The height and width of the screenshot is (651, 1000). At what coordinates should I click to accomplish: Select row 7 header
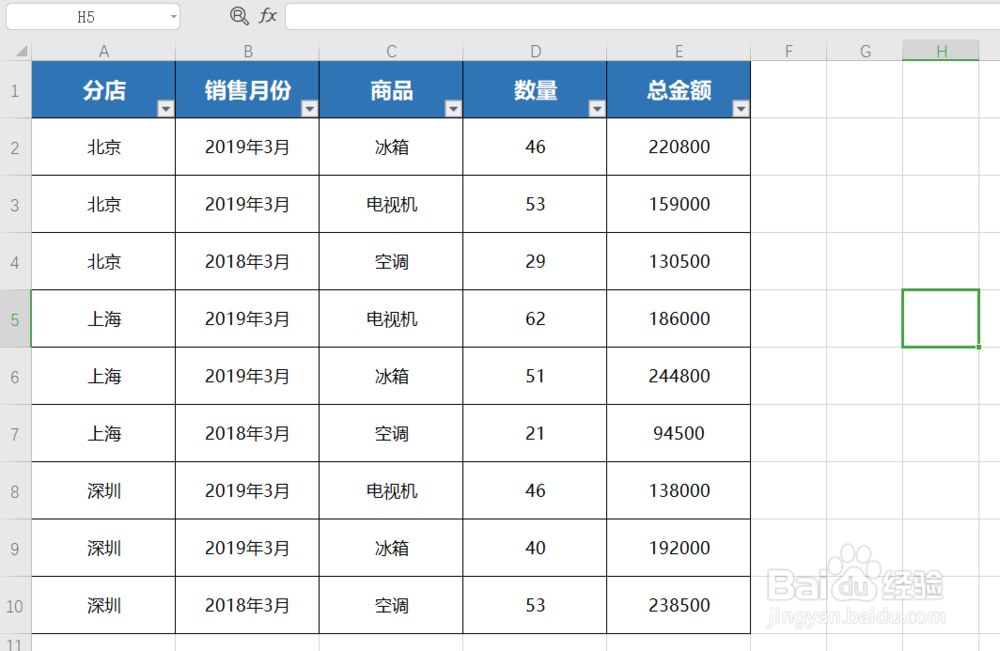coord(15,434)
